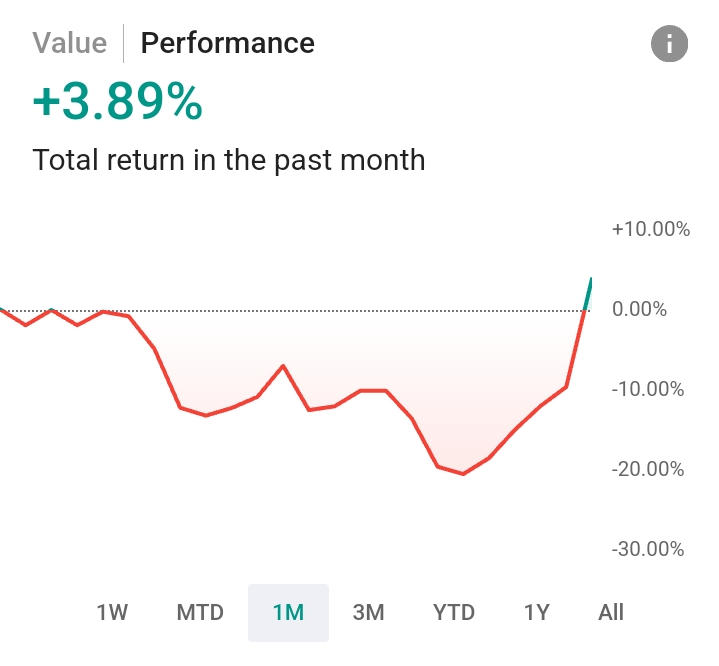Click the +10.00% axis label

point(650,229)
